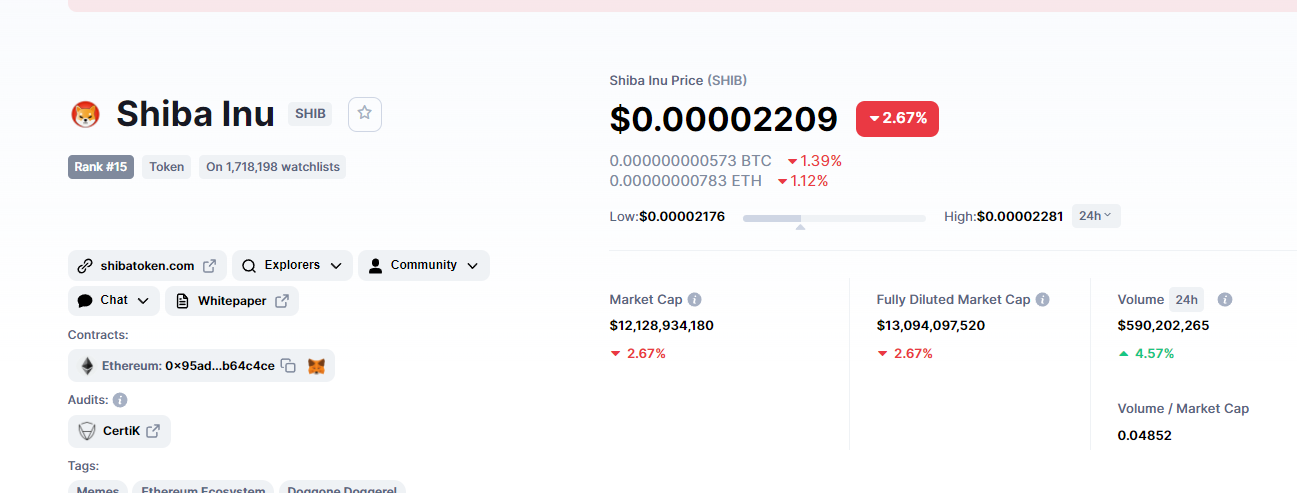Expand the Chat dropdown
The image size is (1297, 493).
[x=114, y=300]
